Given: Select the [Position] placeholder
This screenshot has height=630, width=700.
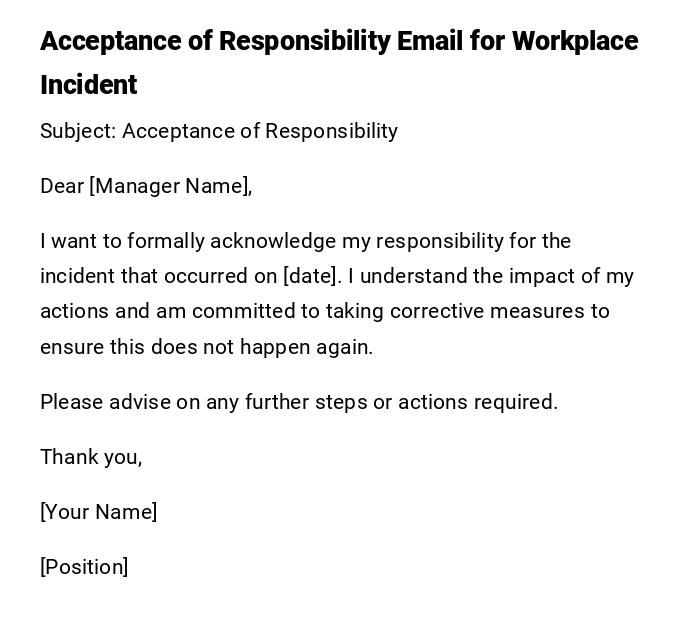Looking at the screenshot, I should click(x=84, y=567).
